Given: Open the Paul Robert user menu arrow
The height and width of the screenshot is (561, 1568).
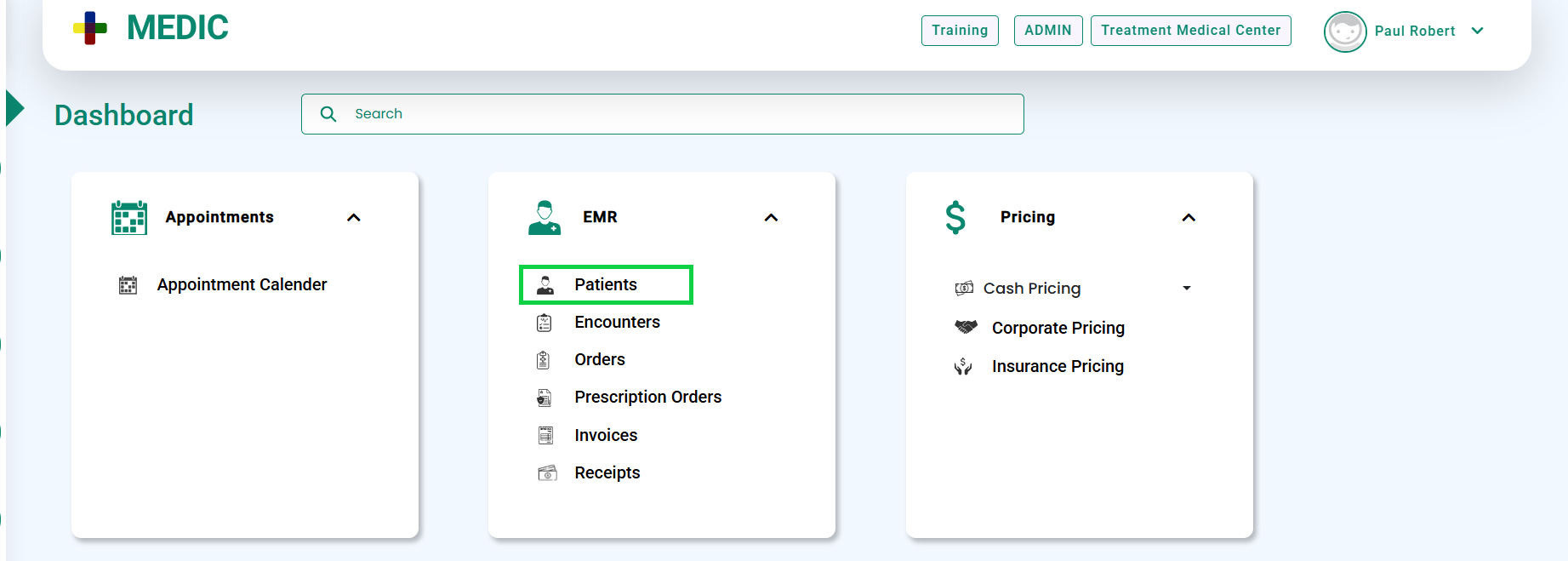Looking at the screenshot, I should tap(1478, 31).
